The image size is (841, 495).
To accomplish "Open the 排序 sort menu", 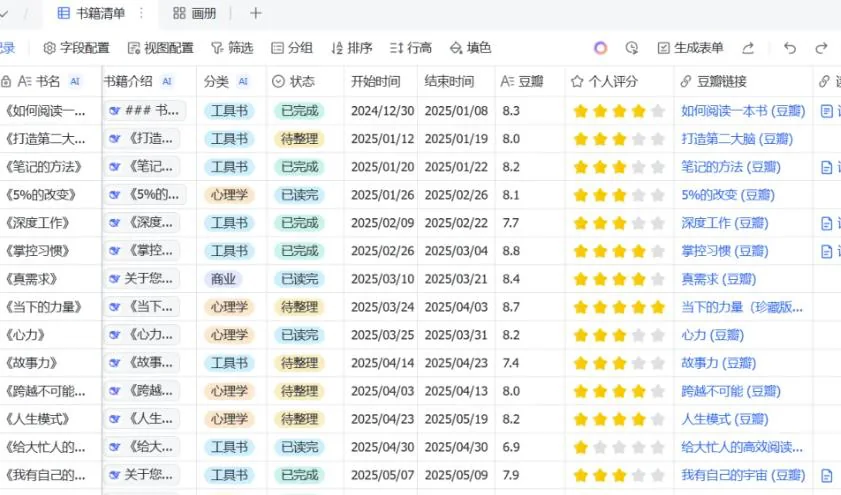I will 352,48.
